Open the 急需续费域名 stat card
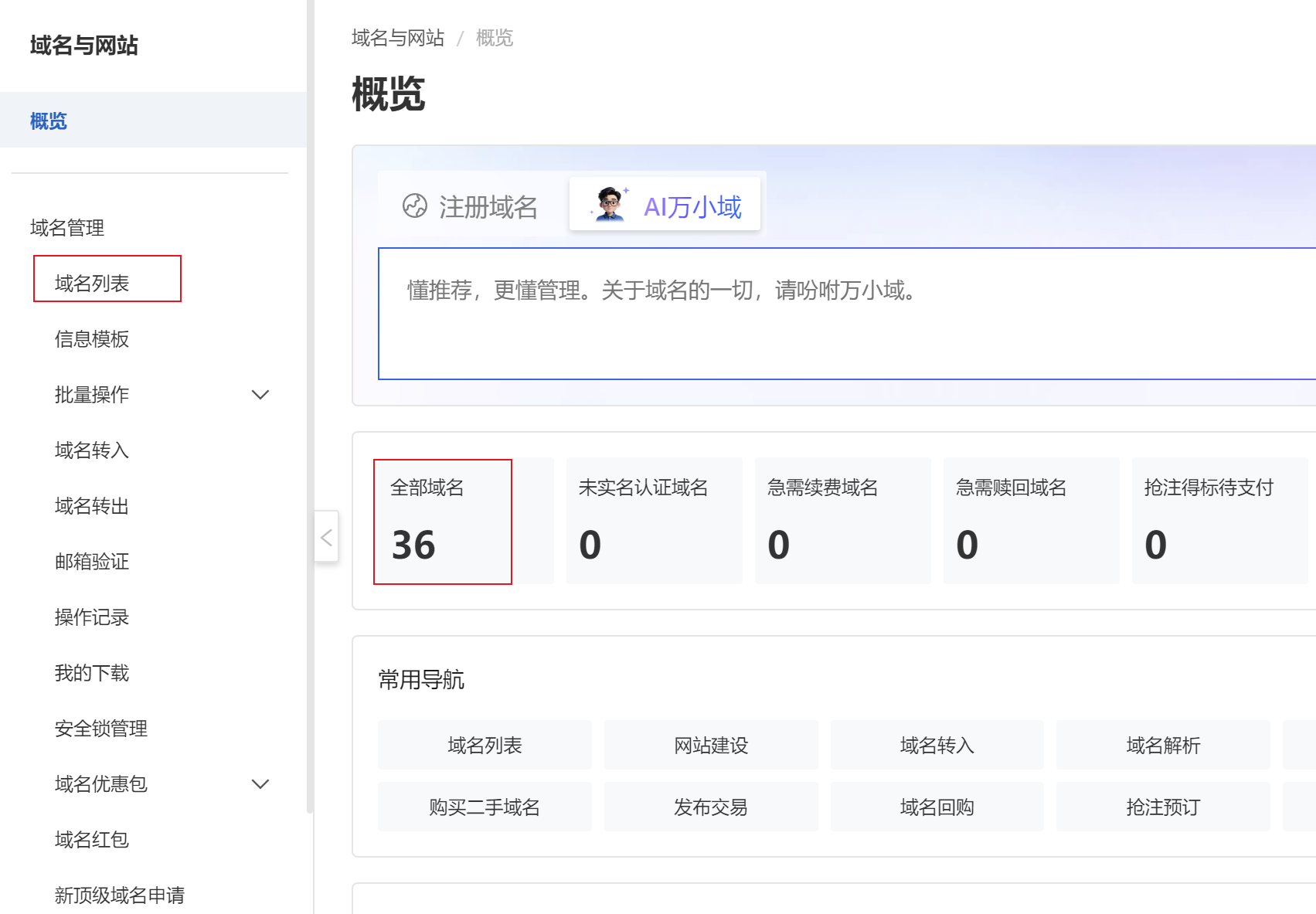This screenshot has height=914, width=1316. click(x=842, y=522)
